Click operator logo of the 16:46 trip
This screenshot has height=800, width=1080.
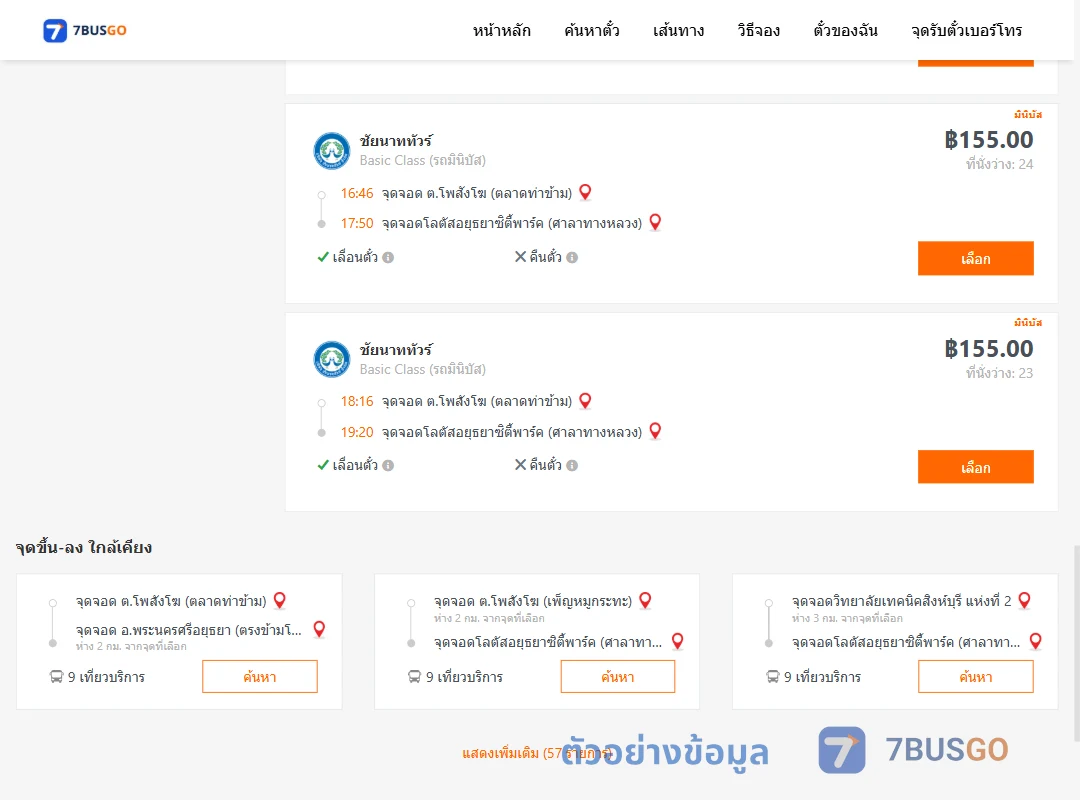332,151
